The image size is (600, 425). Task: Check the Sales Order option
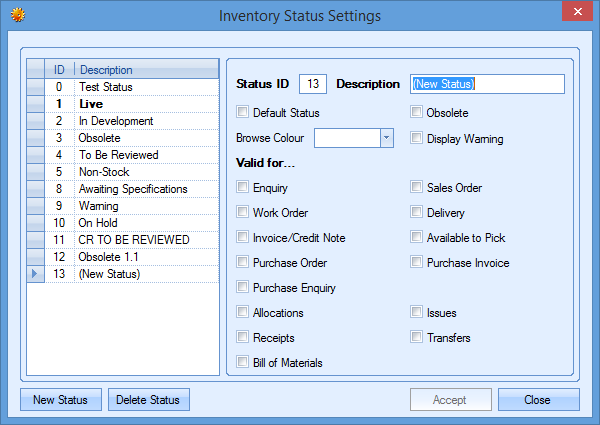pos(417,187)
